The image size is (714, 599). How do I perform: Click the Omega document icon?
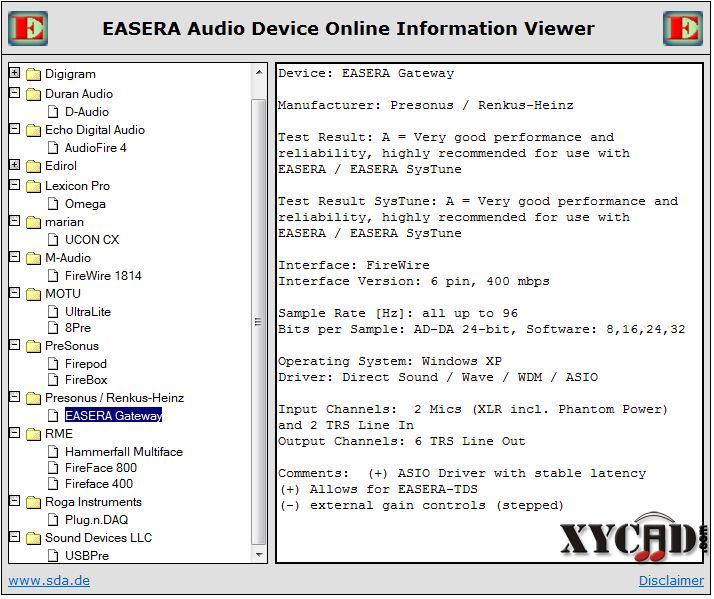pyautogui.click(x=53, y=204)
